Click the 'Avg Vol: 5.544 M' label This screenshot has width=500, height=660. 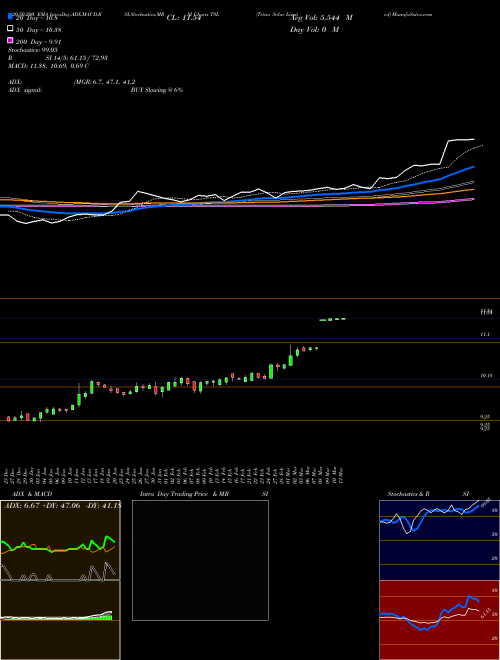tap(321, 18)
